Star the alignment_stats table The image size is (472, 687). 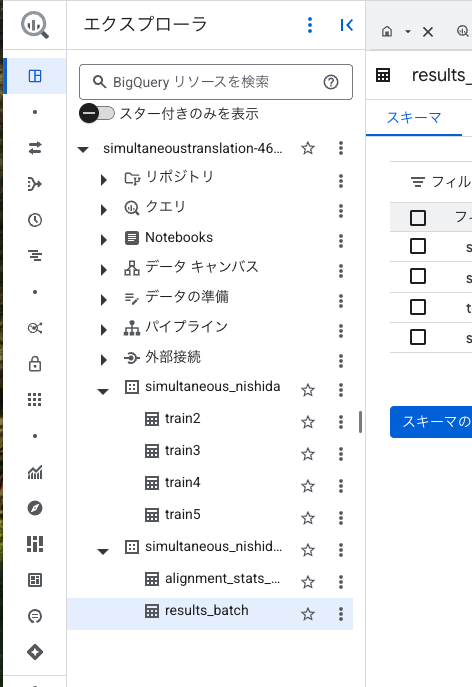(308, 582)
